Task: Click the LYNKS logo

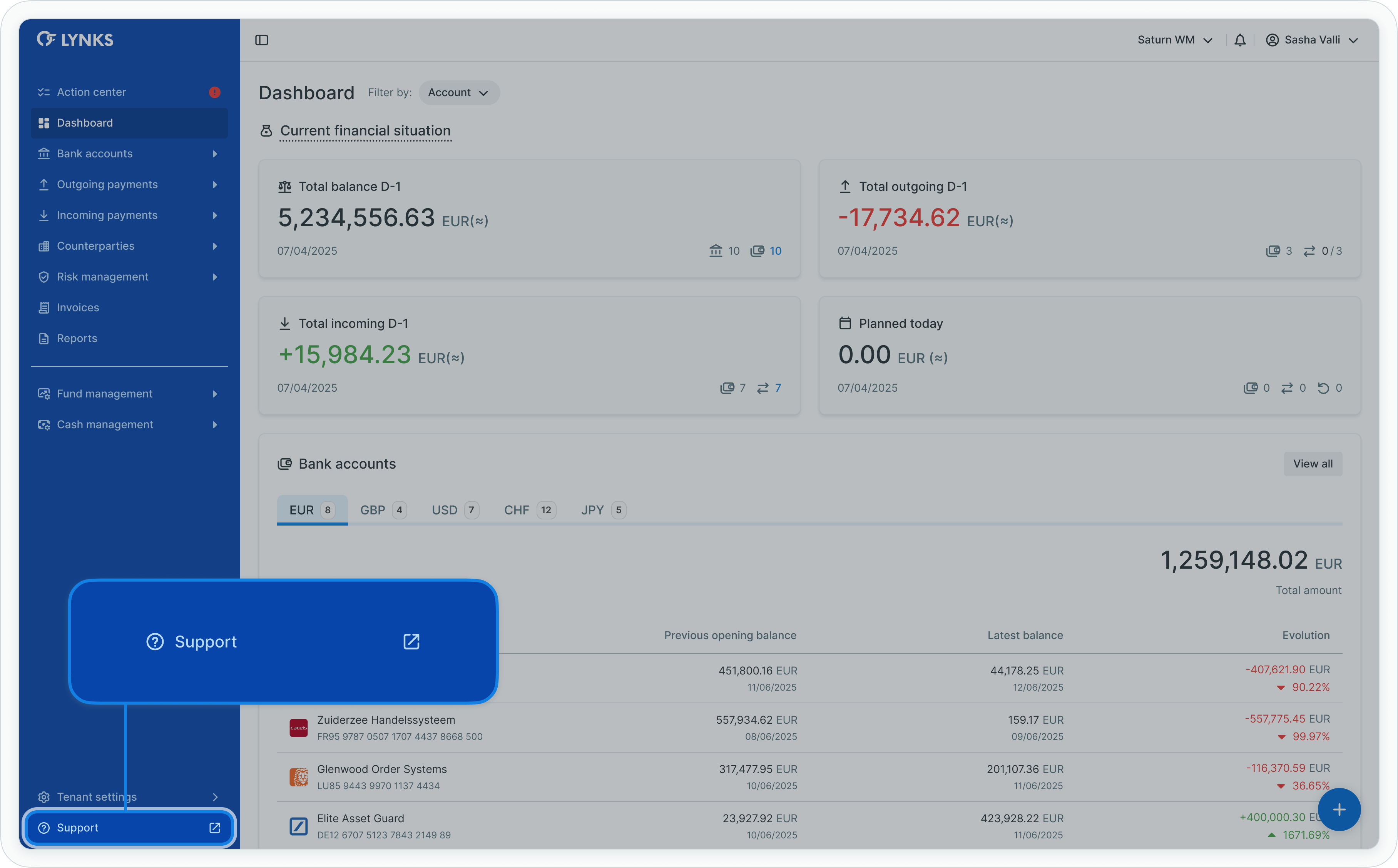Action: (x=75, y=40)
